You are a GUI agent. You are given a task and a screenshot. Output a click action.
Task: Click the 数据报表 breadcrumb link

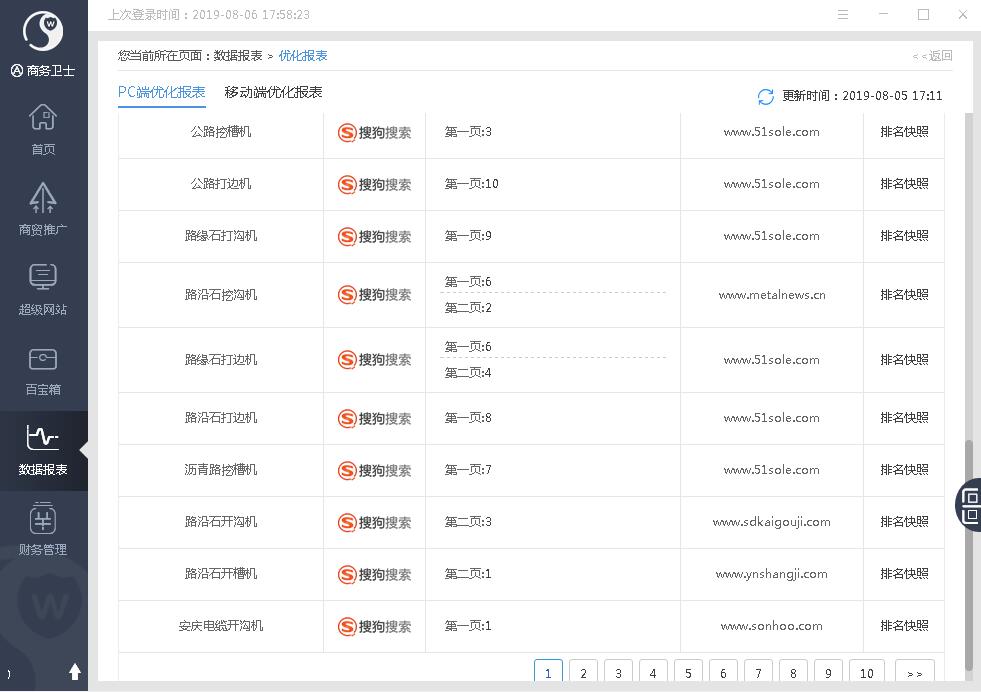[x=238, y=56]
